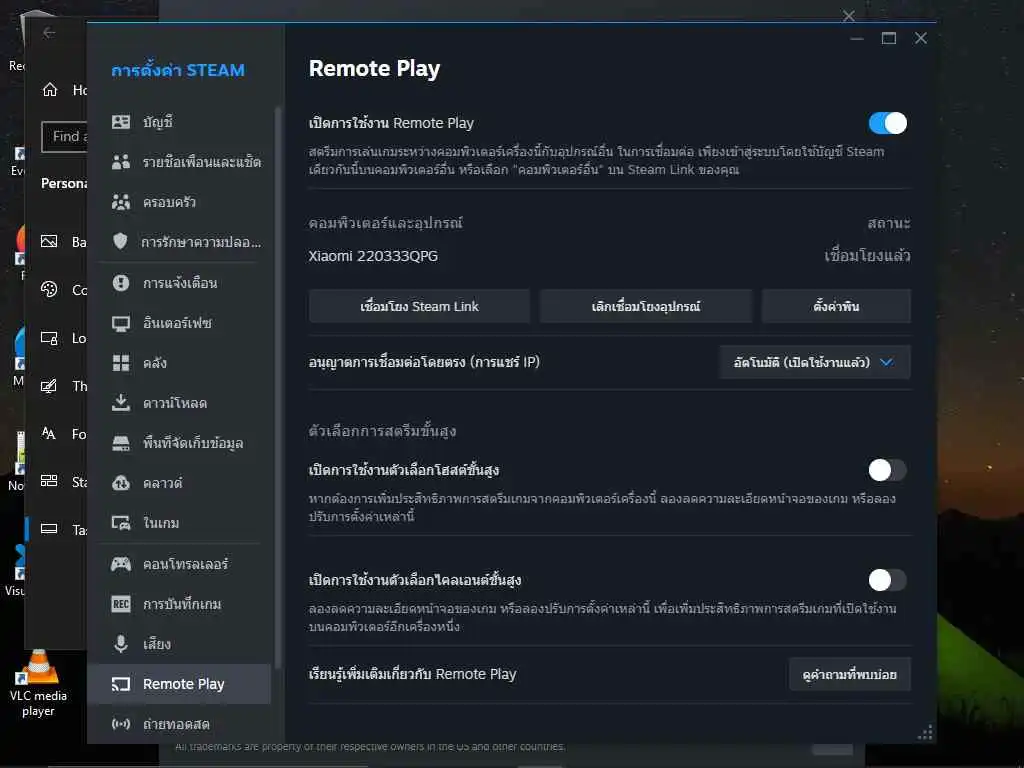Image resolution: width=1024 pixels, height=768 pixels.
Task: Open Taskbar icon in Windows Settings
Action: pyautogui.click(x=49, y=529)
